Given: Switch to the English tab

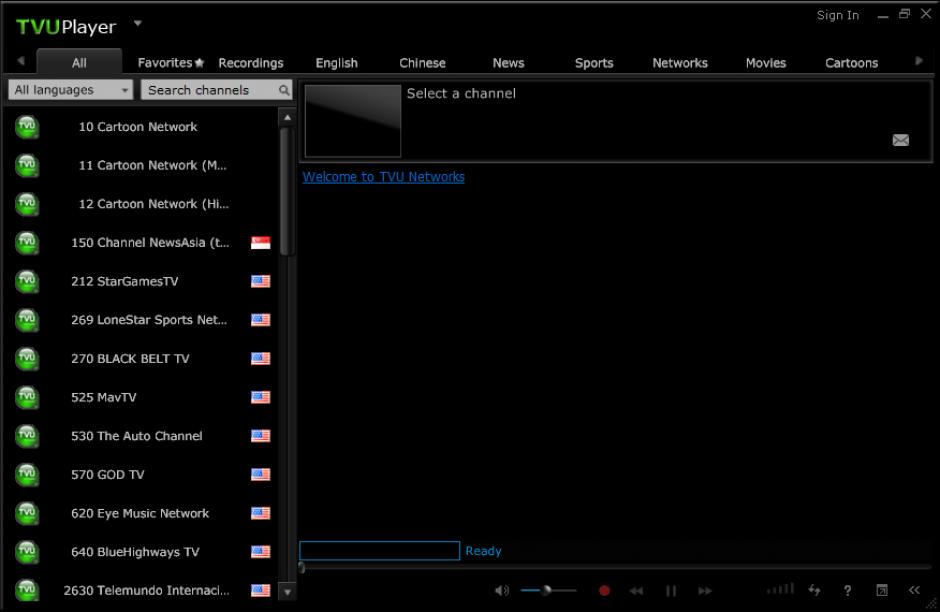Looking at the screenshot, I should [336, 63].
